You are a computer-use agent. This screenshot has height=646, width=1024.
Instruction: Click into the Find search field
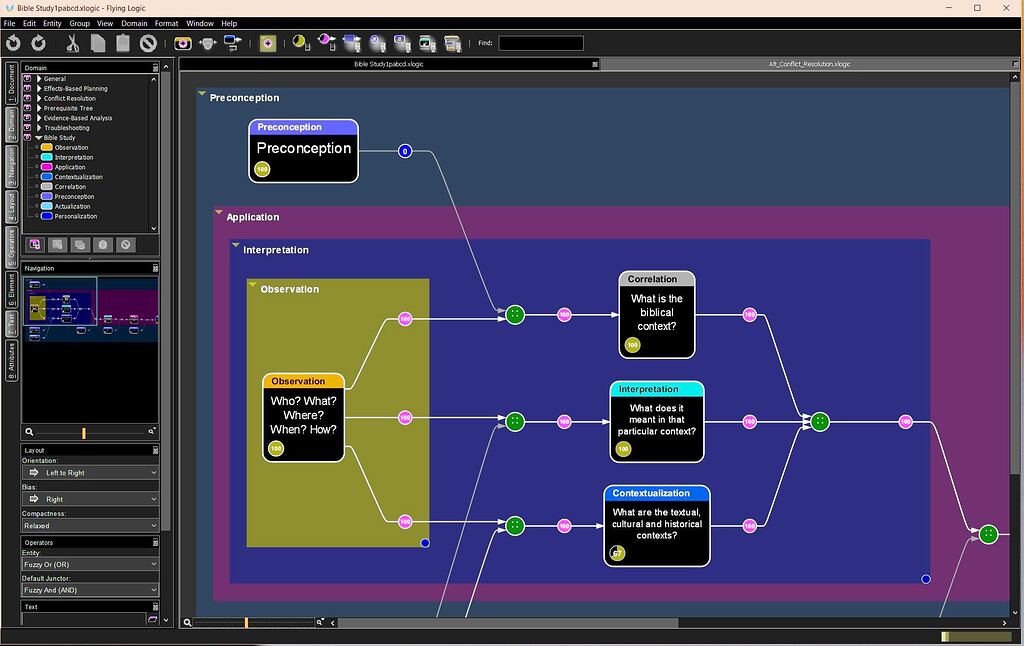[x=541, y=43]
